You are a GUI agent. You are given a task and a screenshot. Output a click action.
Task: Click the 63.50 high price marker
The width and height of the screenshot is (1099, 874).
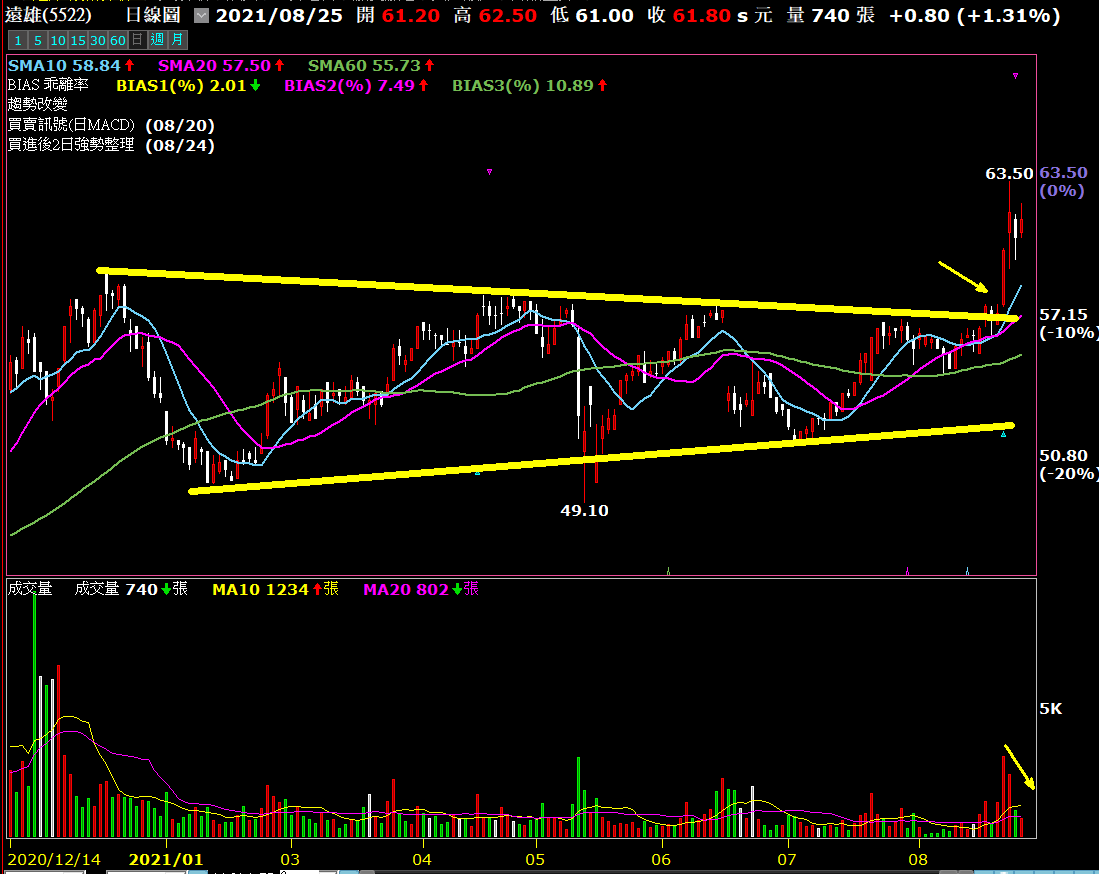pos(1008,173)
